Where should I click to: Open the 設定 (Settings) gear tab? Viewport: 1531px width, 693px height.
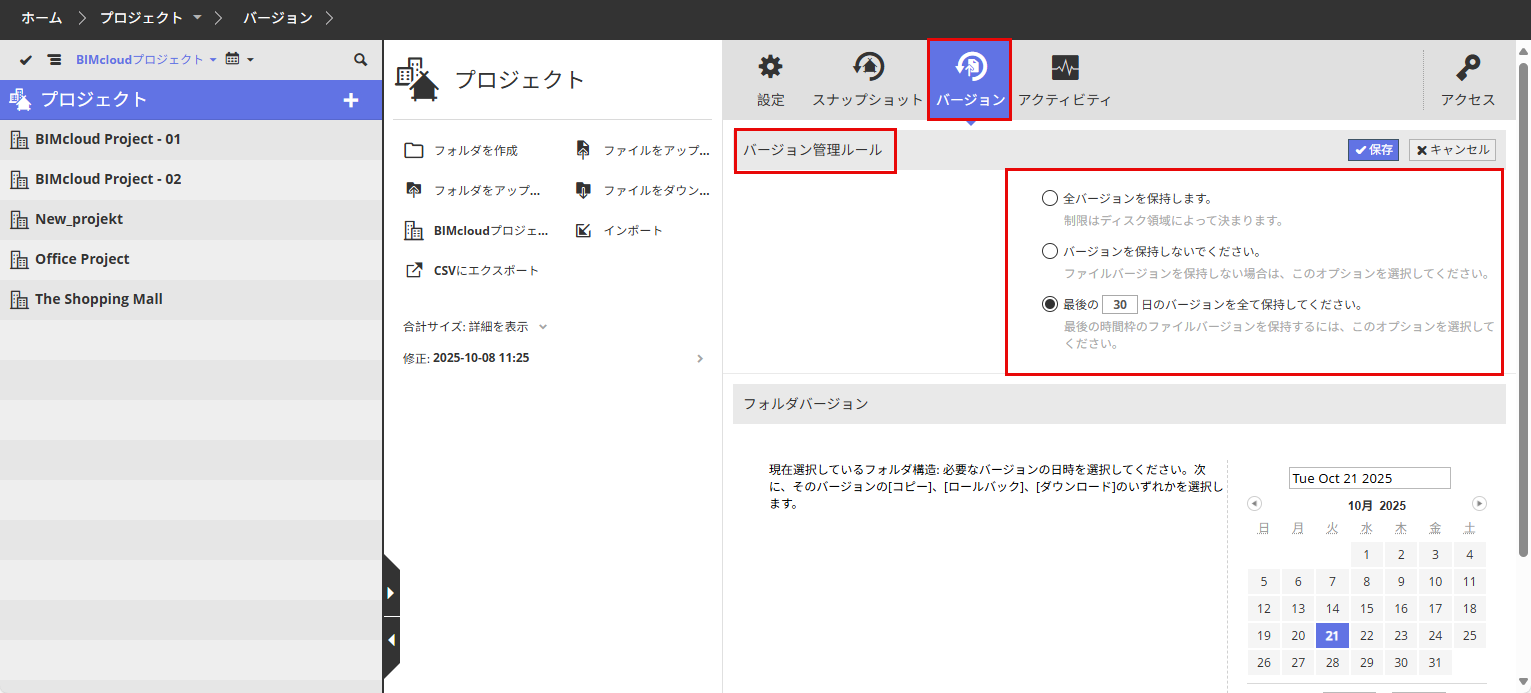coord(770,68)
